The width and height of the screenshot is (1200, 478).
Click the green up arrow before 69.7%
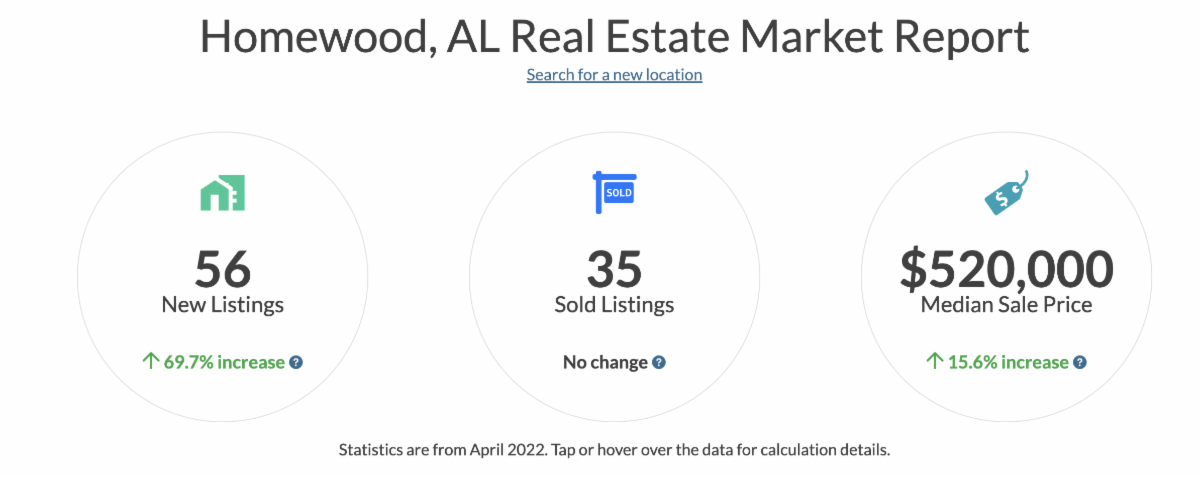[x=151, y=362]
